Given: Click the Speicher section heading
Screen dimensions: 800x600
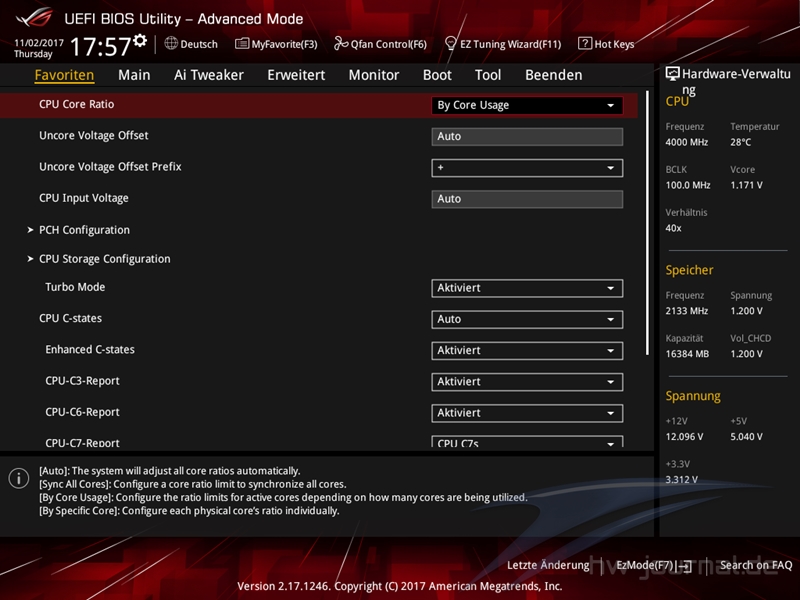Looking at the screenshot, I should click(689, 270).
